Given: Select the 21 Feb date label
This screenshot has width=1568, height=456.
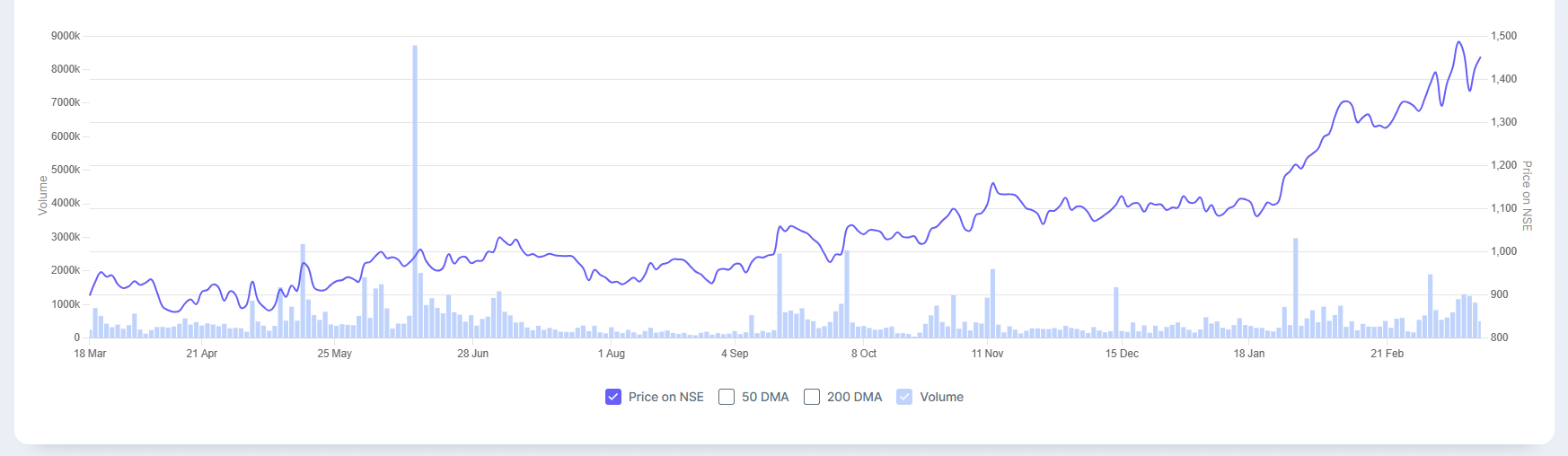Looking at the screenshot, I should coord(1387,354).
